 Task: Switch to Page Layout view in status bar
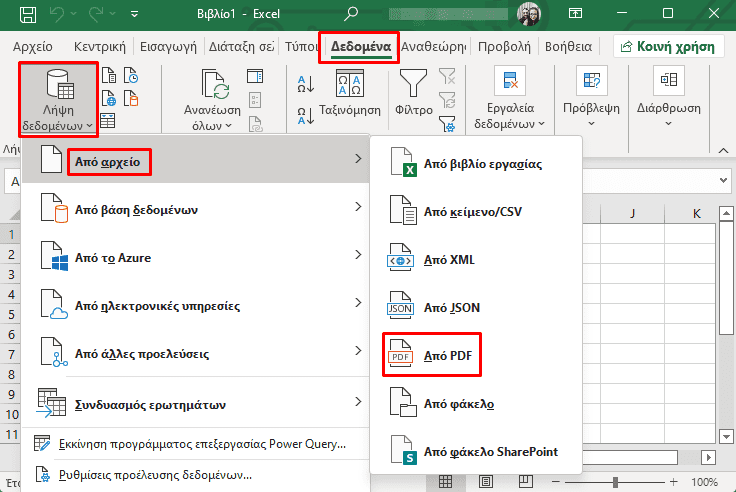485,482
